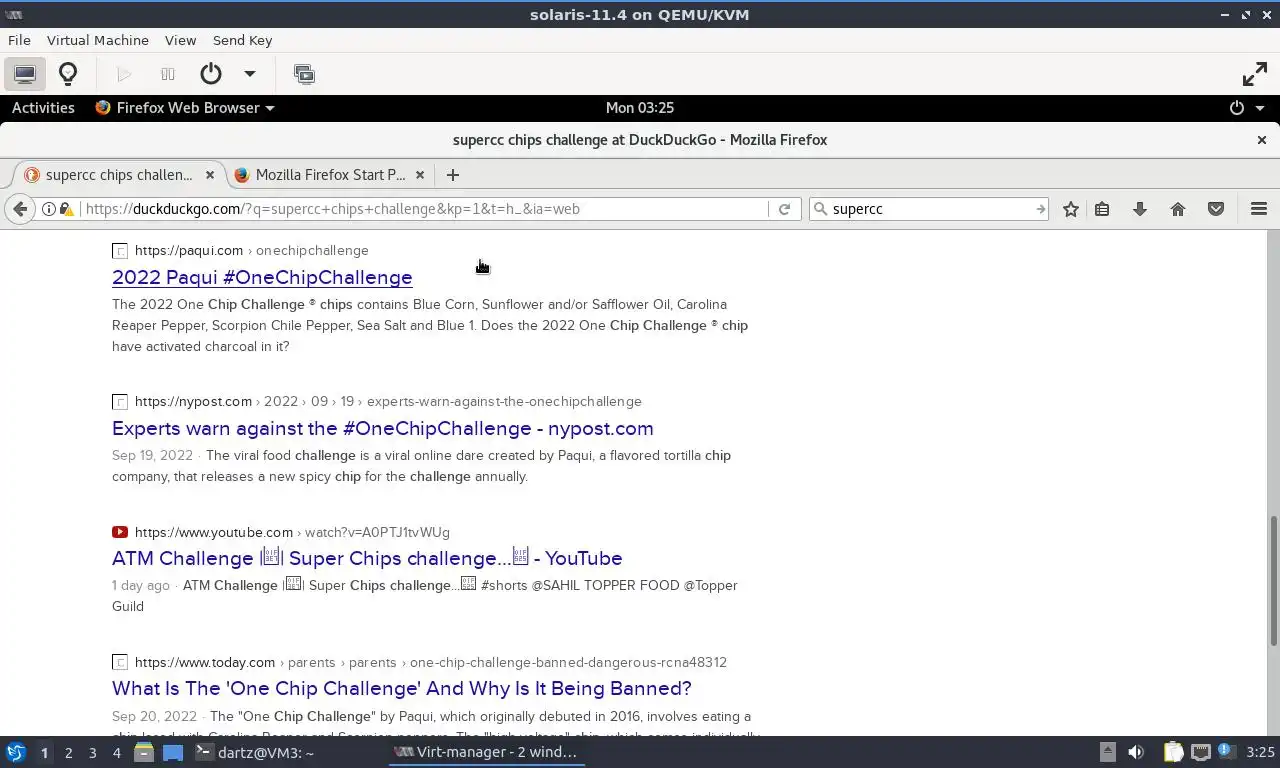Switch to dartz@VM3 terminal window
This screenshot has width=1280, height=768.
(x=255, y=752)
